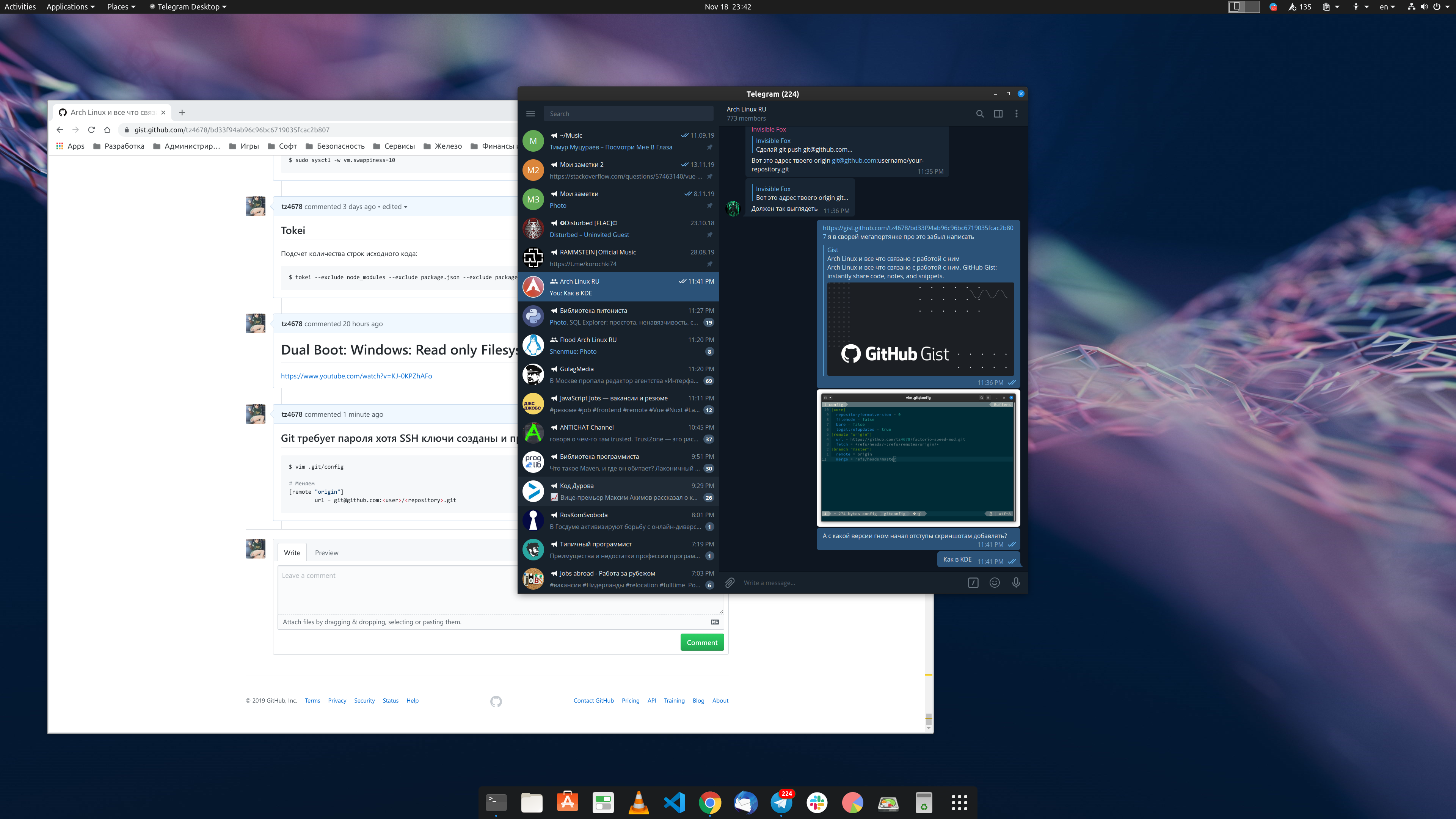This screenshot has width=1456, height=819.
Task: Open the Библиотека питониста channel
Action: (x=618, y=317)
